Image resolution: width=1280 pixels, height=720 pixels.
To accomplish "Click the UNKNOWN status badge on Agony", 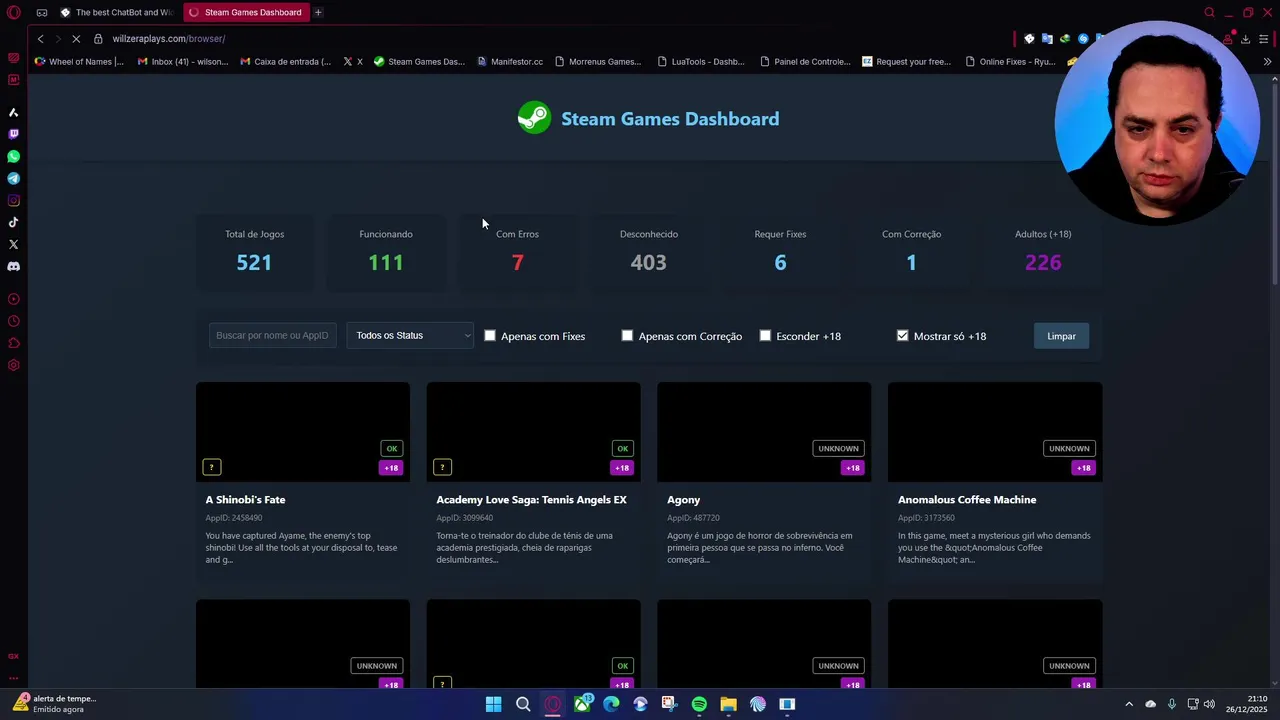I will pyautogui.click(x=838, y=448).
